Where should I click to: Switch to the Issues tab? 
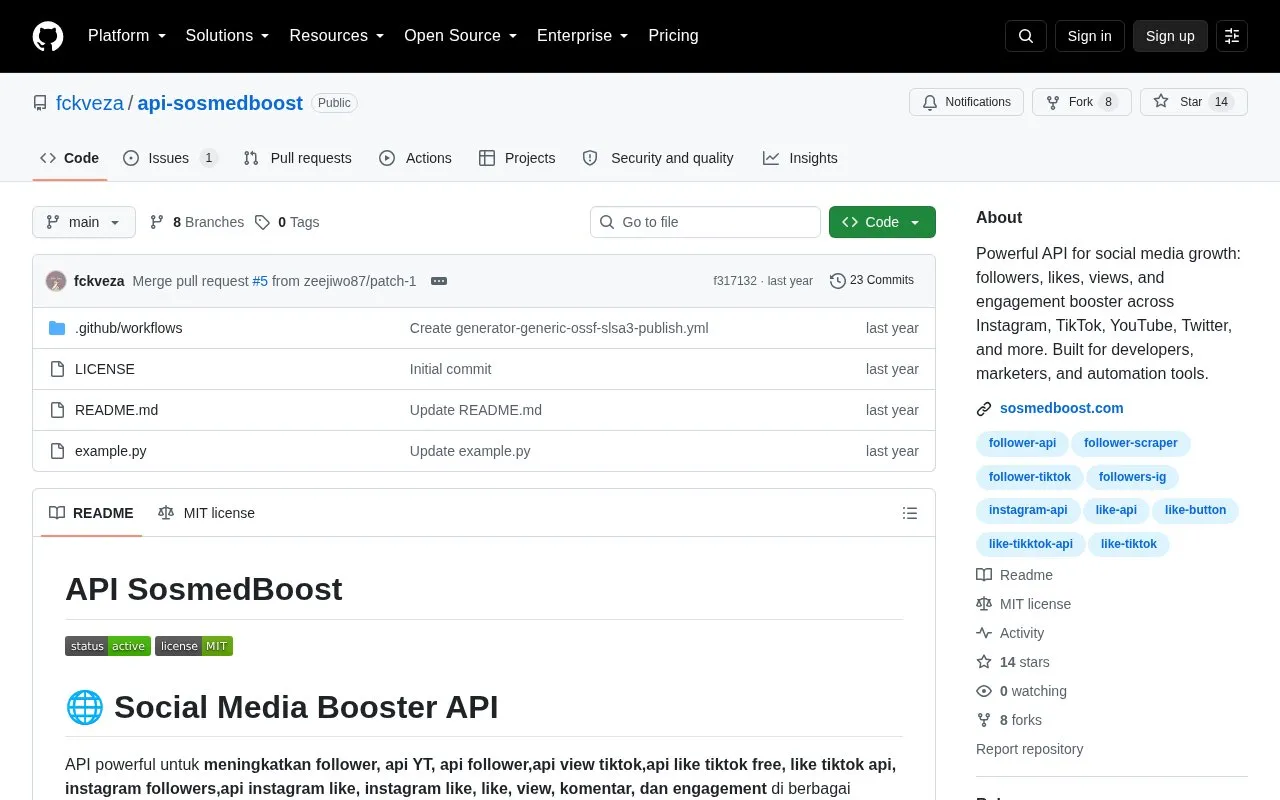[x=170, y=158]
